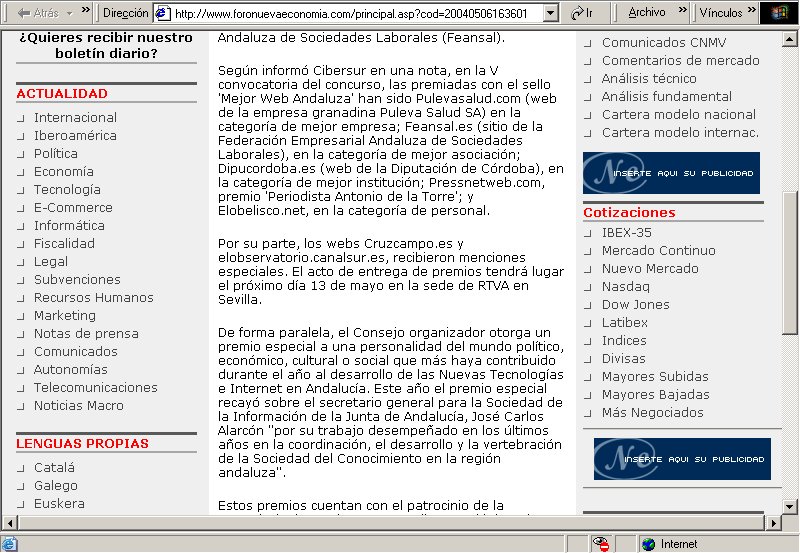Image resolution: width=800 pixels, height=553 pixels.
Task: Open Mayores Bajadas link
Action: tap(656, 394)
